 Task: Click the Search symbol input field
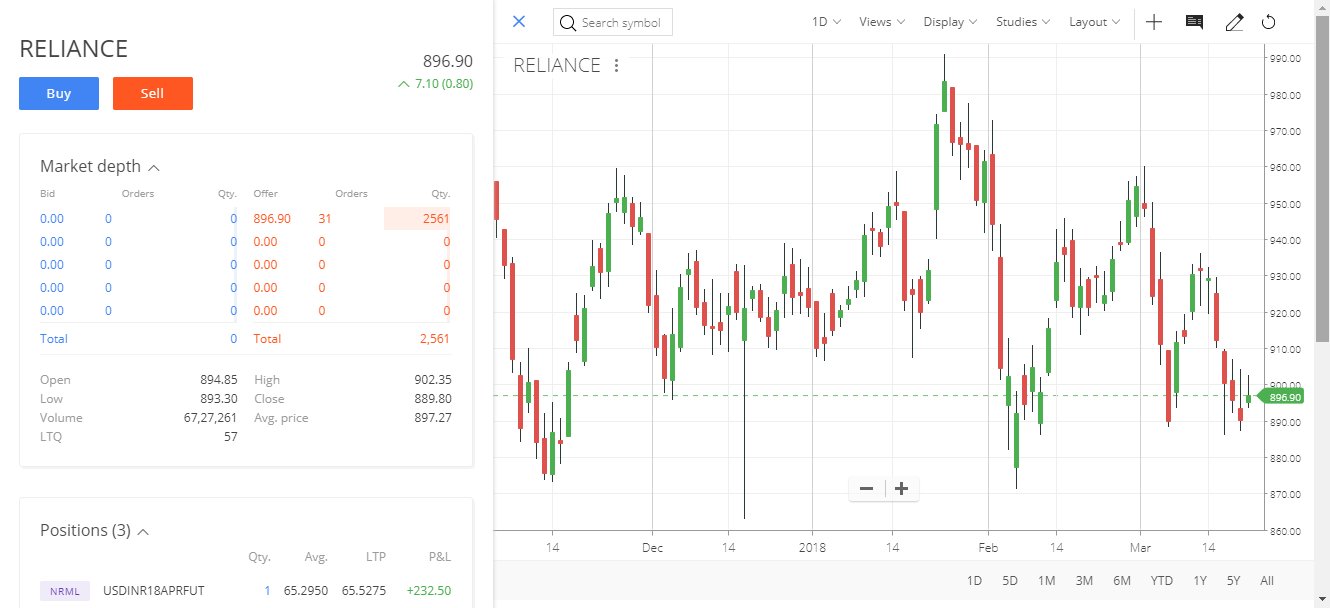pos(613,22)
